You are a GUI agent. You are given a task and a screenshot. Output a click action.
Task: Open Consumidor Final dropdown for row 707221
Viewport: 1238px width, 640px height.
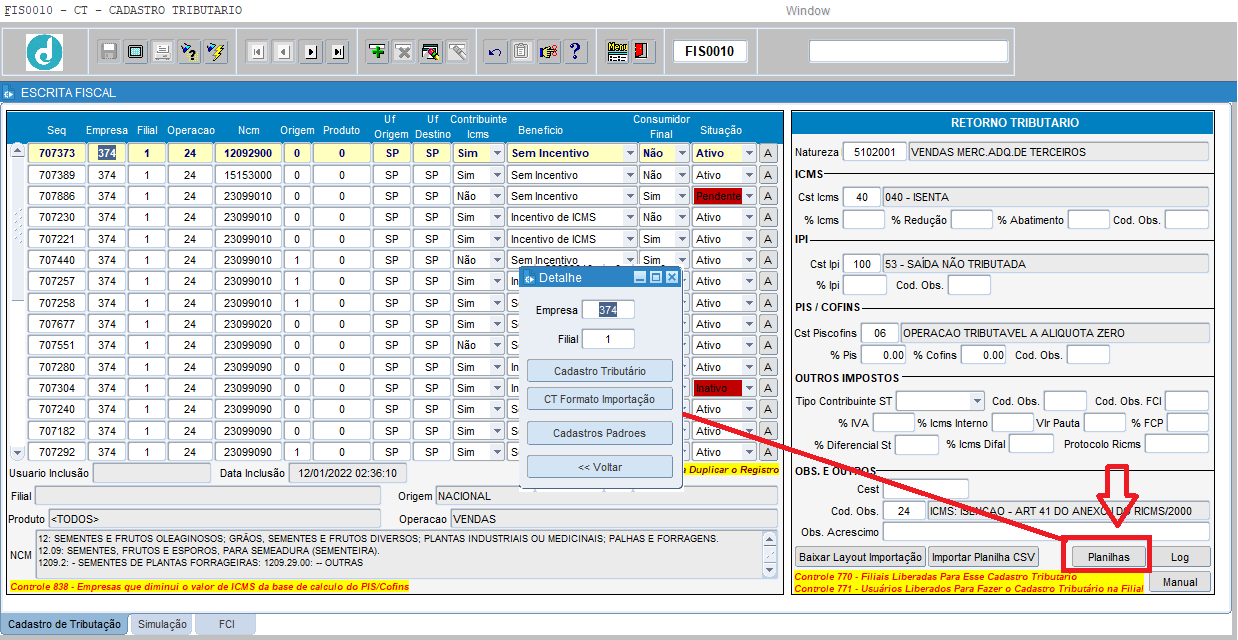coord(682,239)
